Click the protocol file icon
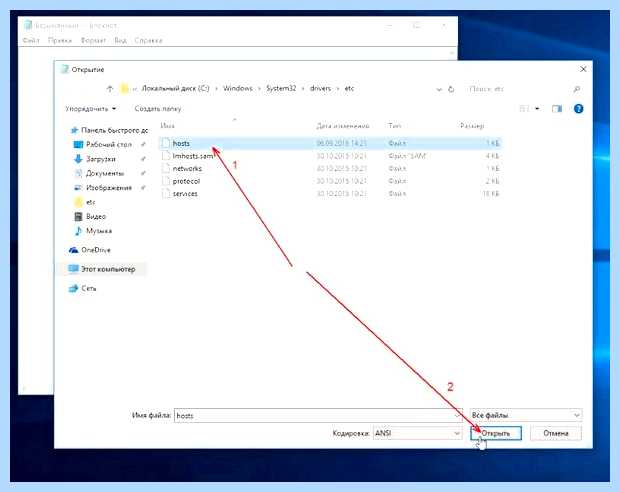This screenshot has width=620, height=492. tap(166, 181)
